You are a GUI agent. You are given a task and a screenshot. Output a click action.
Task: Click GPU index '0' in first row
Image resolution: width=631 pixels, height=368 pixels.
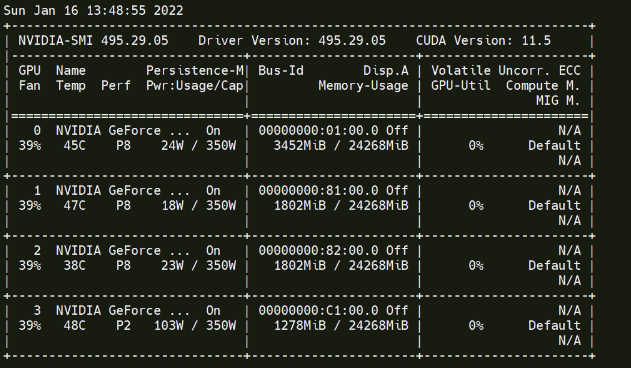point(37,131)
